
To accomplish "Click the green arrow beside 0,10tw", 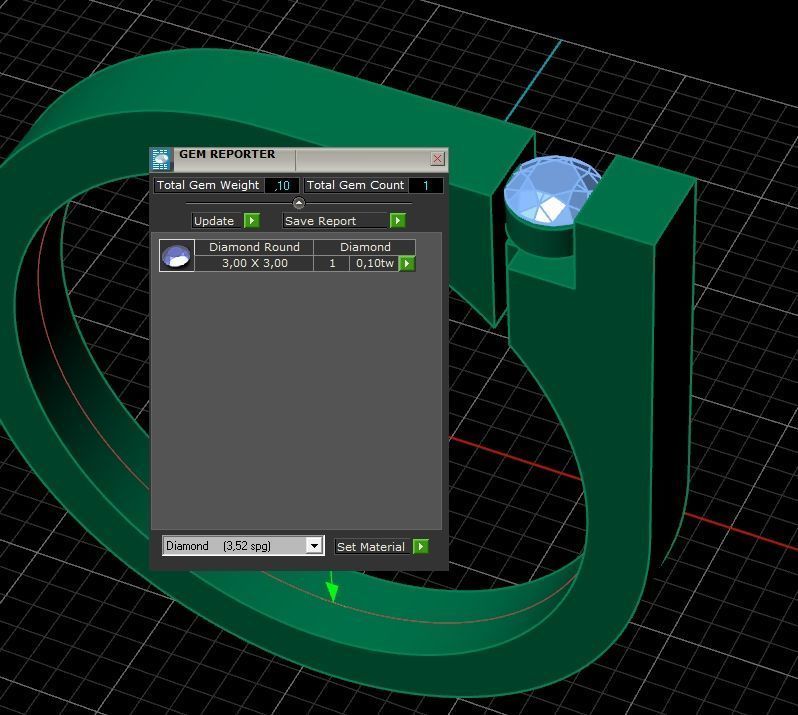I will 407,264.
